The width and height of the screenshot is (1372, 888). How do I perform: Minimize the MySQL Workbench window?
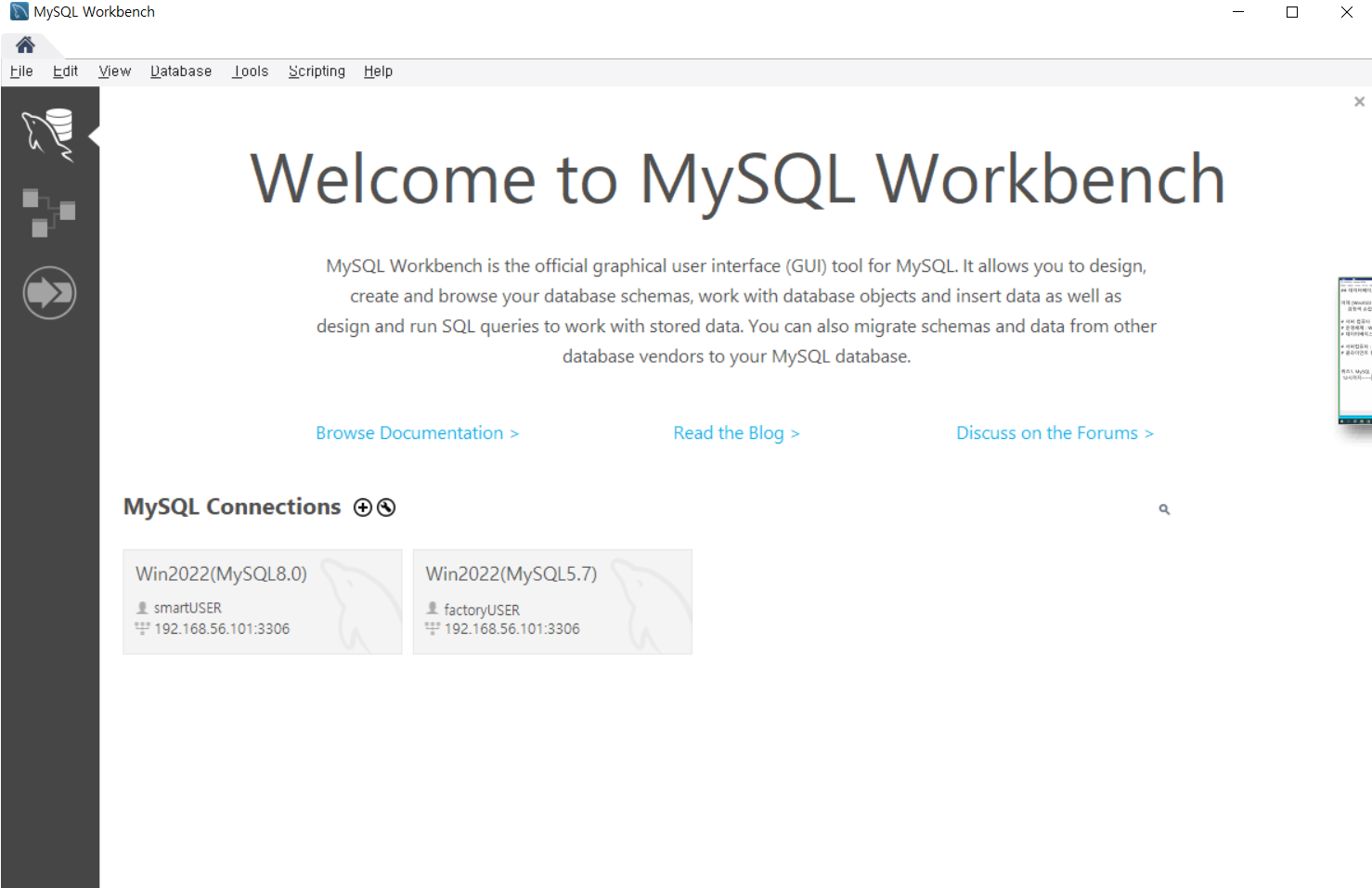[1238, 12]
